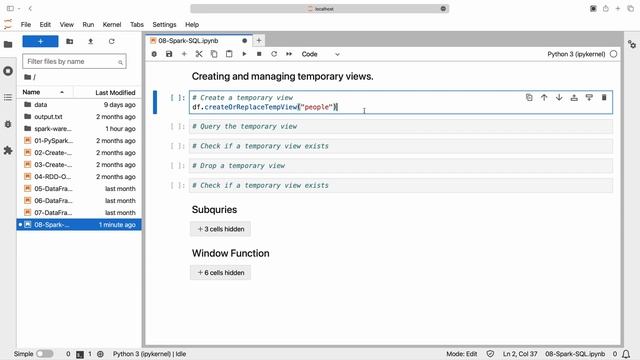Click the browser back arrow
This screenshot has height=360, width=640.
pyautogui.click(x=30, y=9)
